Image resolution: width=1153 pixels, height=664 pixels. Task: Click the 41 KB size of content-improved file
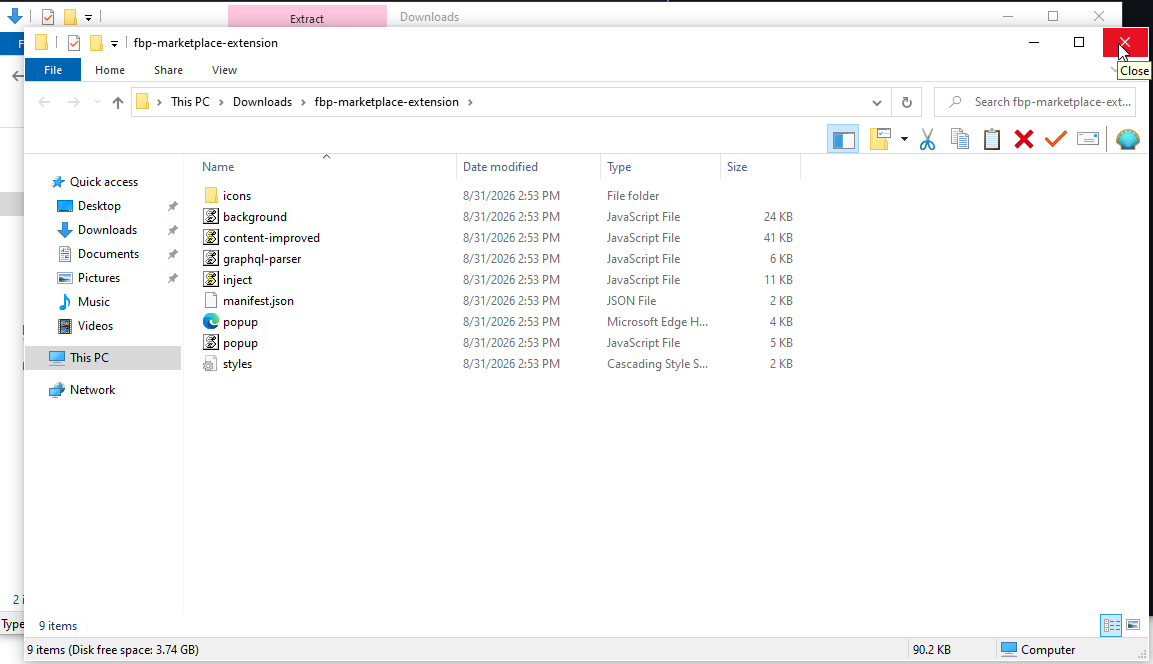[x=778, y=238]
